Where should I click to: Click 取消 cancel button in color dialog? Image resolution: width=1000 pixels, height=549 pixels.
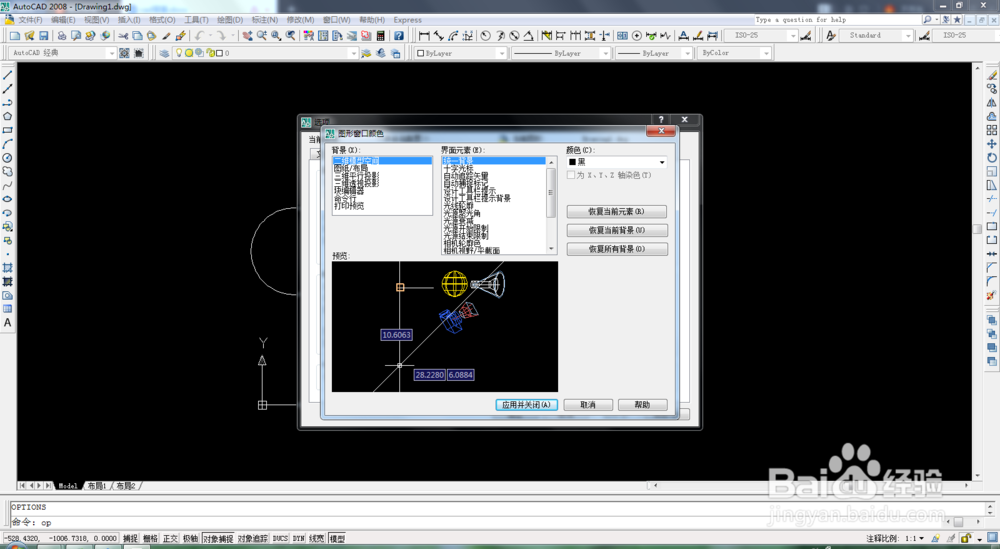[x=588, y=405]
